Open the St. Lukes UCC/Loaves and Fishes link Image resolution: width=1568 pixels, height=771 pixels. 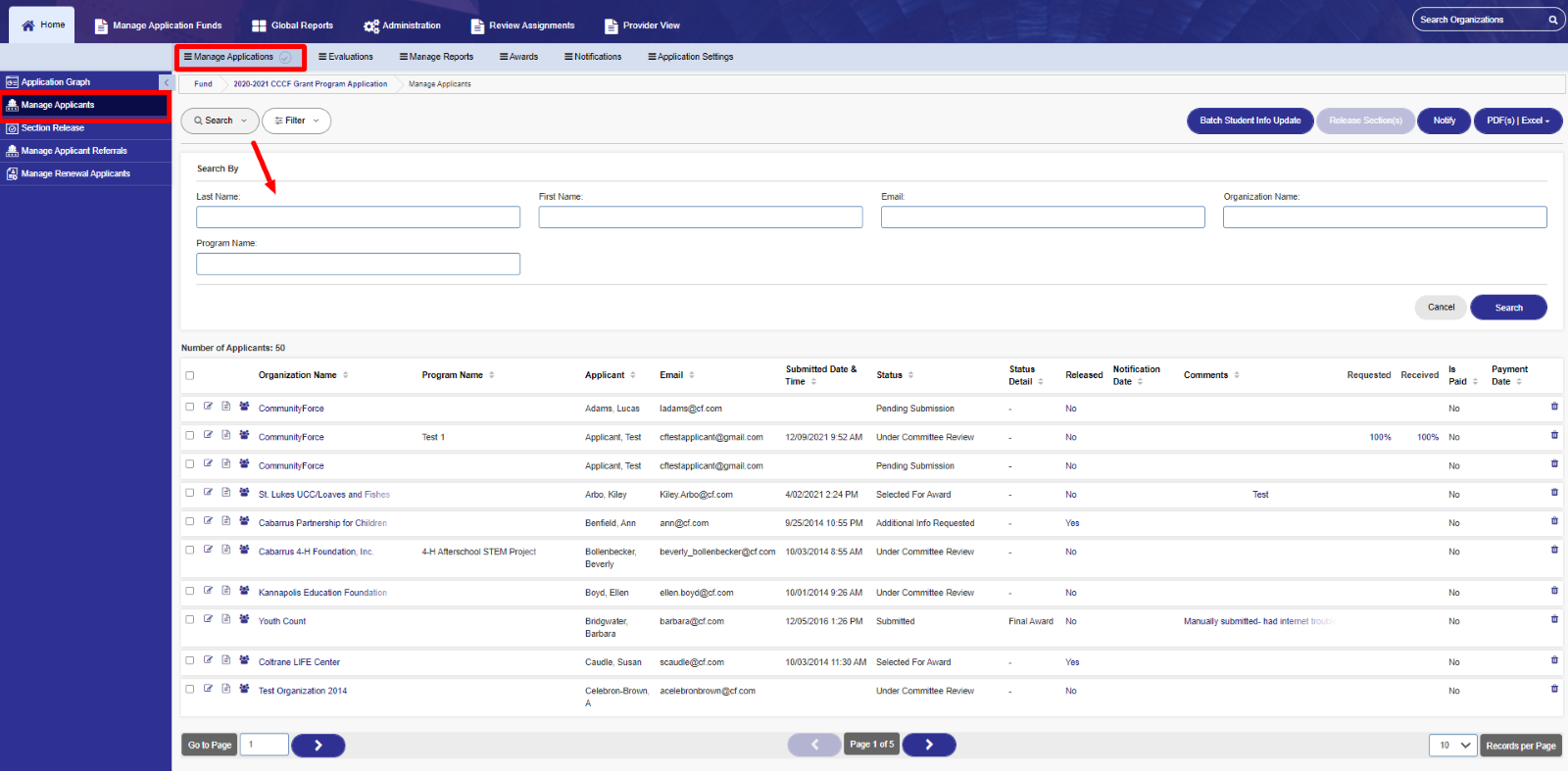point(323,495)
